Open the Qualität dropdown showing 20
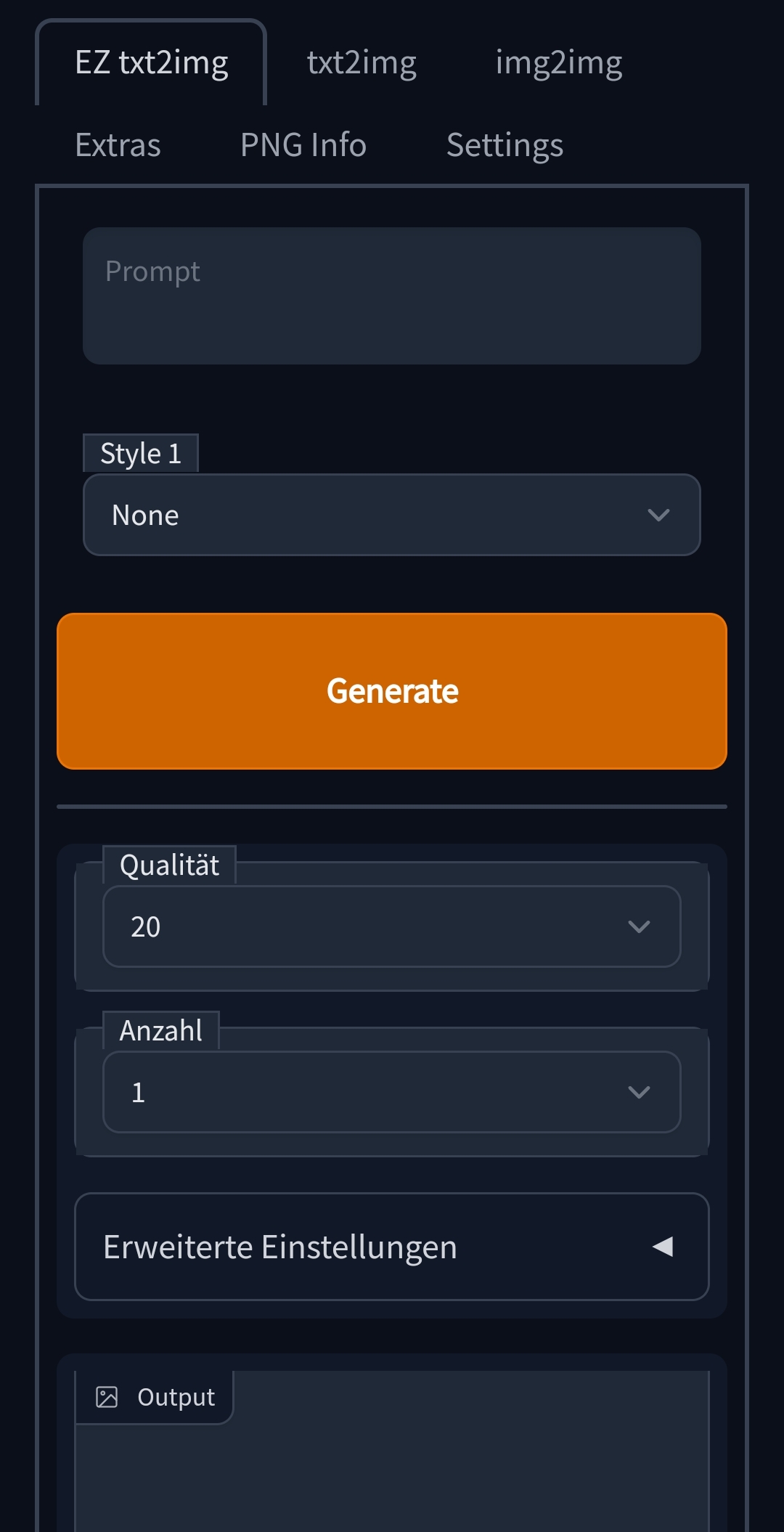Image resolution: width=784 pixels, height=1532 pixels. click(x=392, y=926)
